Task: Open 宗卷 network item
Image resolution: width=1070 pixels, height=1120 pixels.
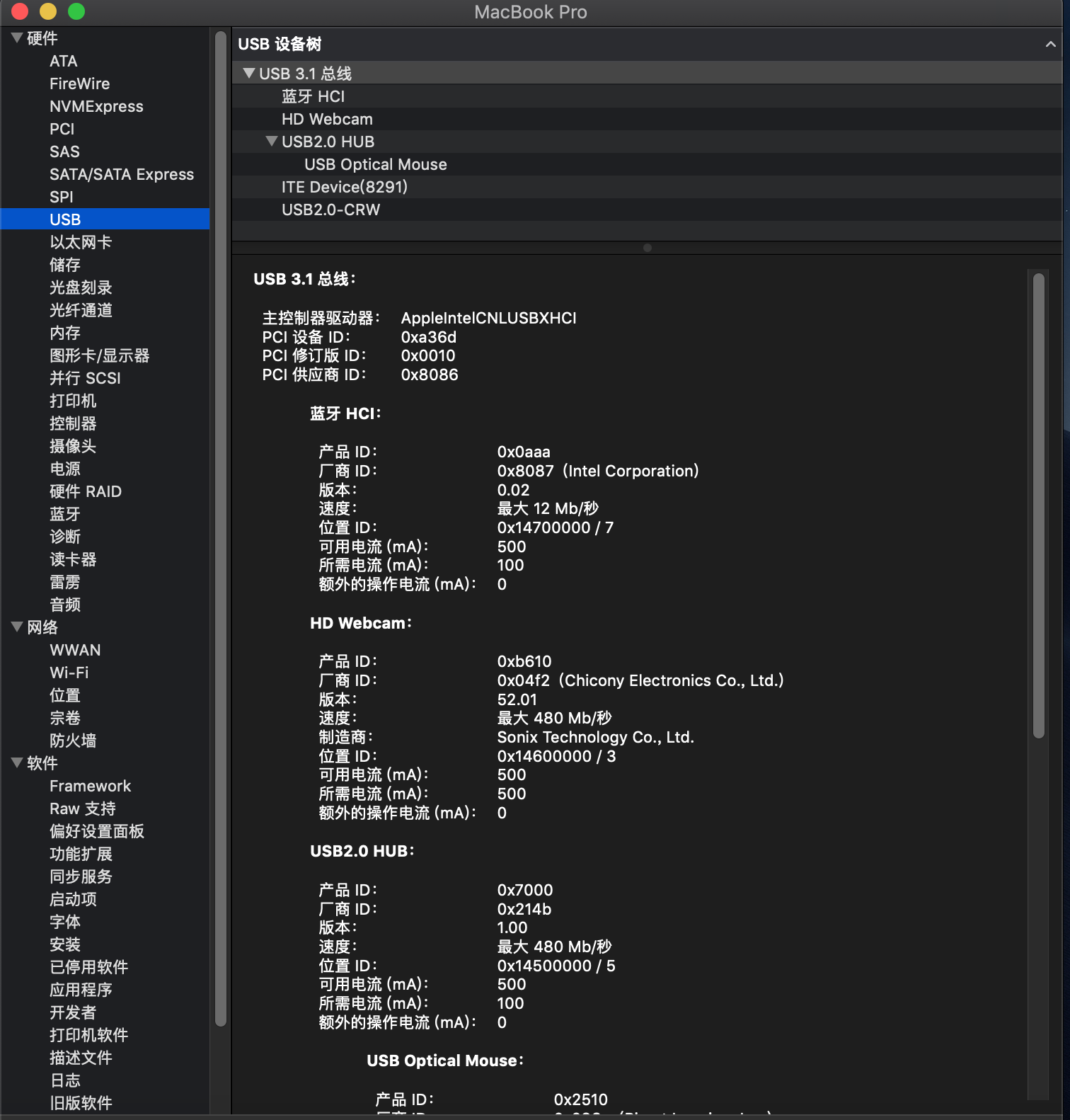Action: click(x=65, y=718)
